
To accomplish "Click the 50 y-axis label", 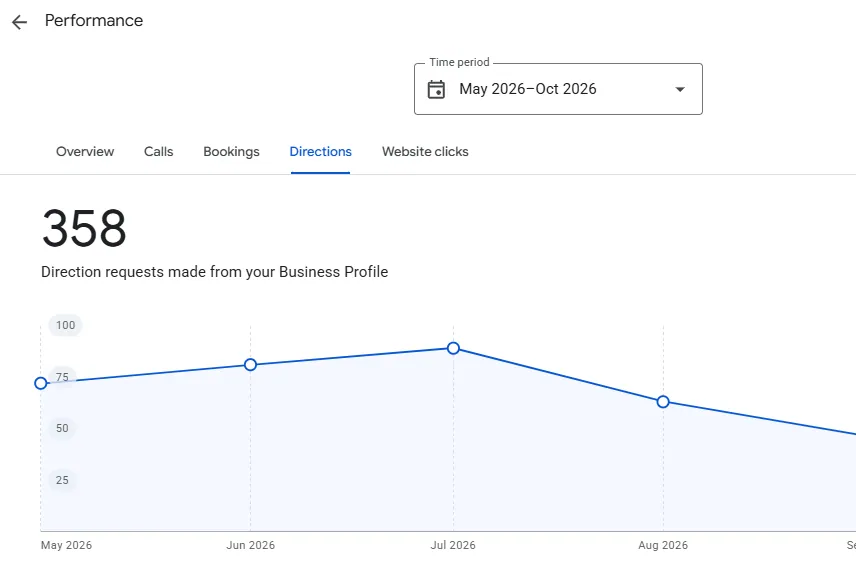I will [x=62, y=428].
